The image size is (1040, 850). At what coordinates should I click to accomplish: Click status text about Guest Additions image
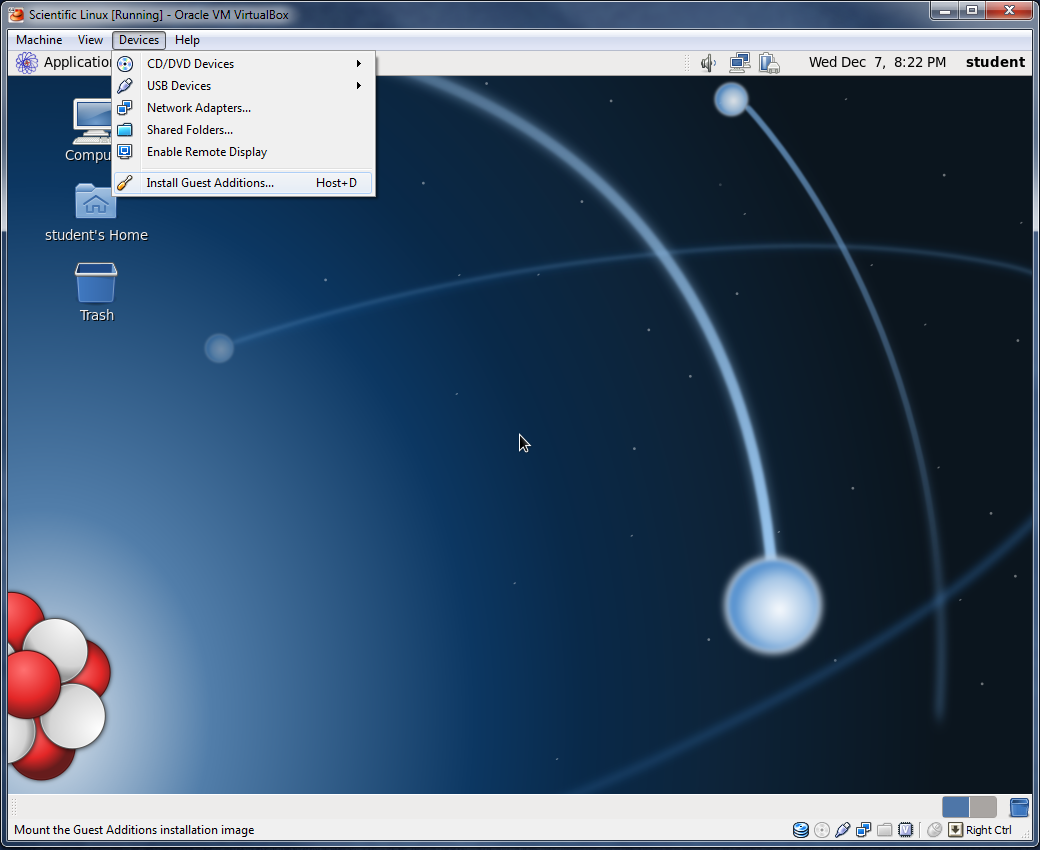134,830
